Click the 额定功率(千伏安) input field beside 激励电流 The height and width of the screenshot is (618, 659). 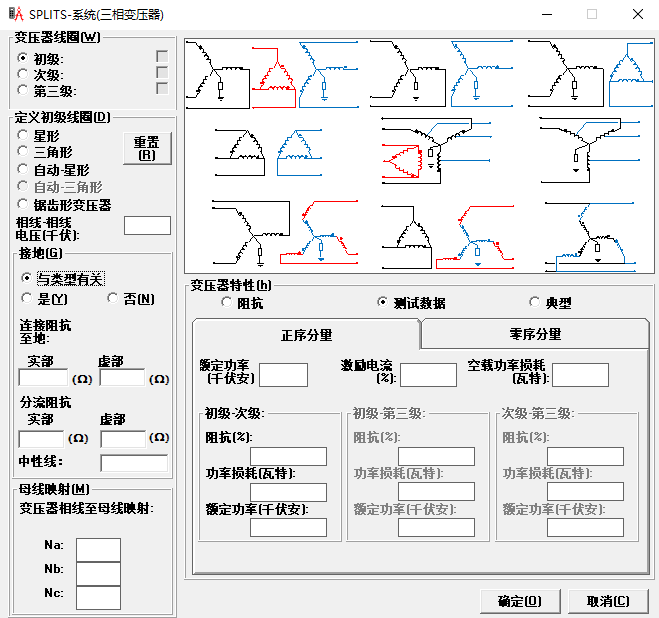point(283,375)
